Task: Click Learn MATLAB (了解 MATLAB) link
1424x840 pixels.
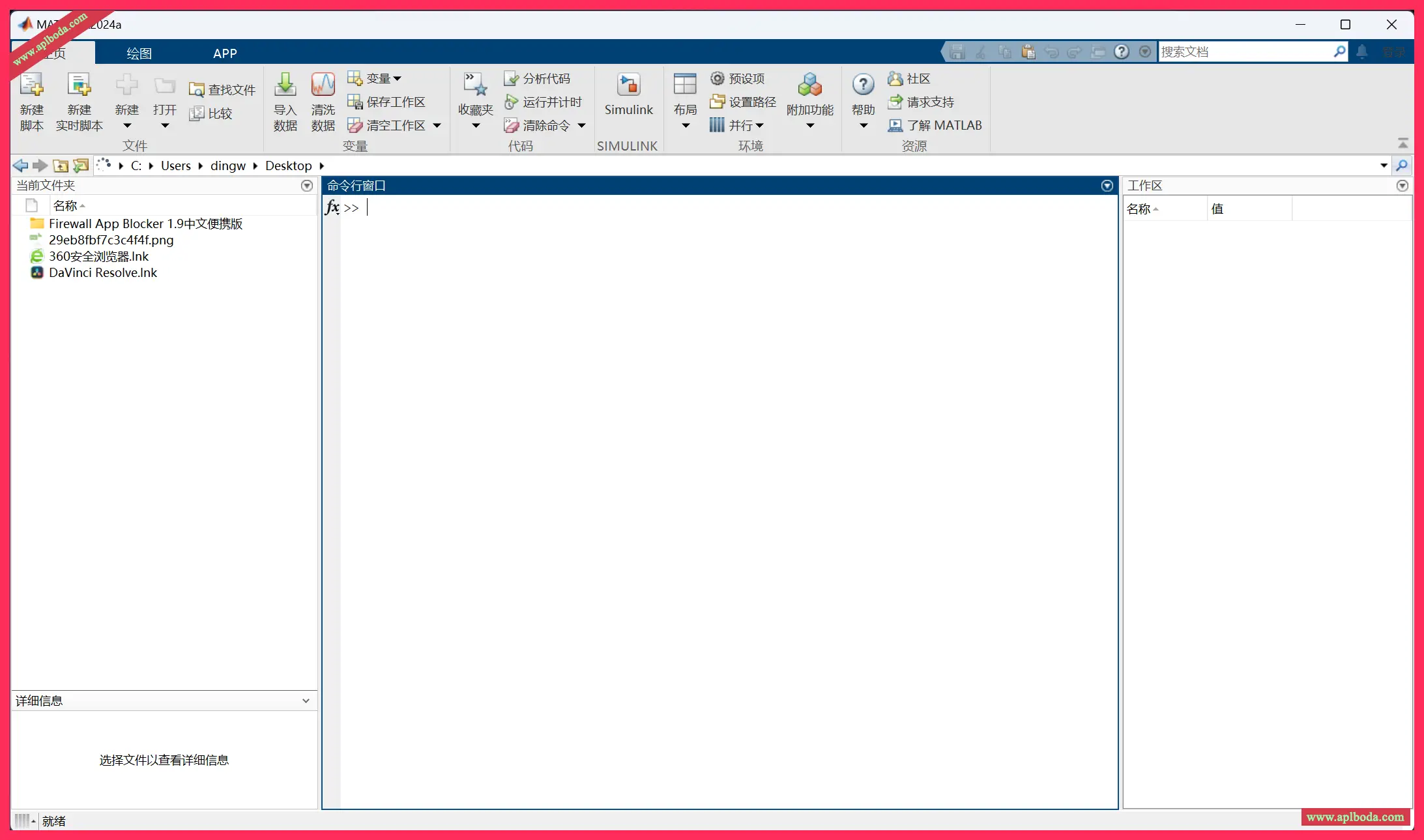Action: pos(935,125)
